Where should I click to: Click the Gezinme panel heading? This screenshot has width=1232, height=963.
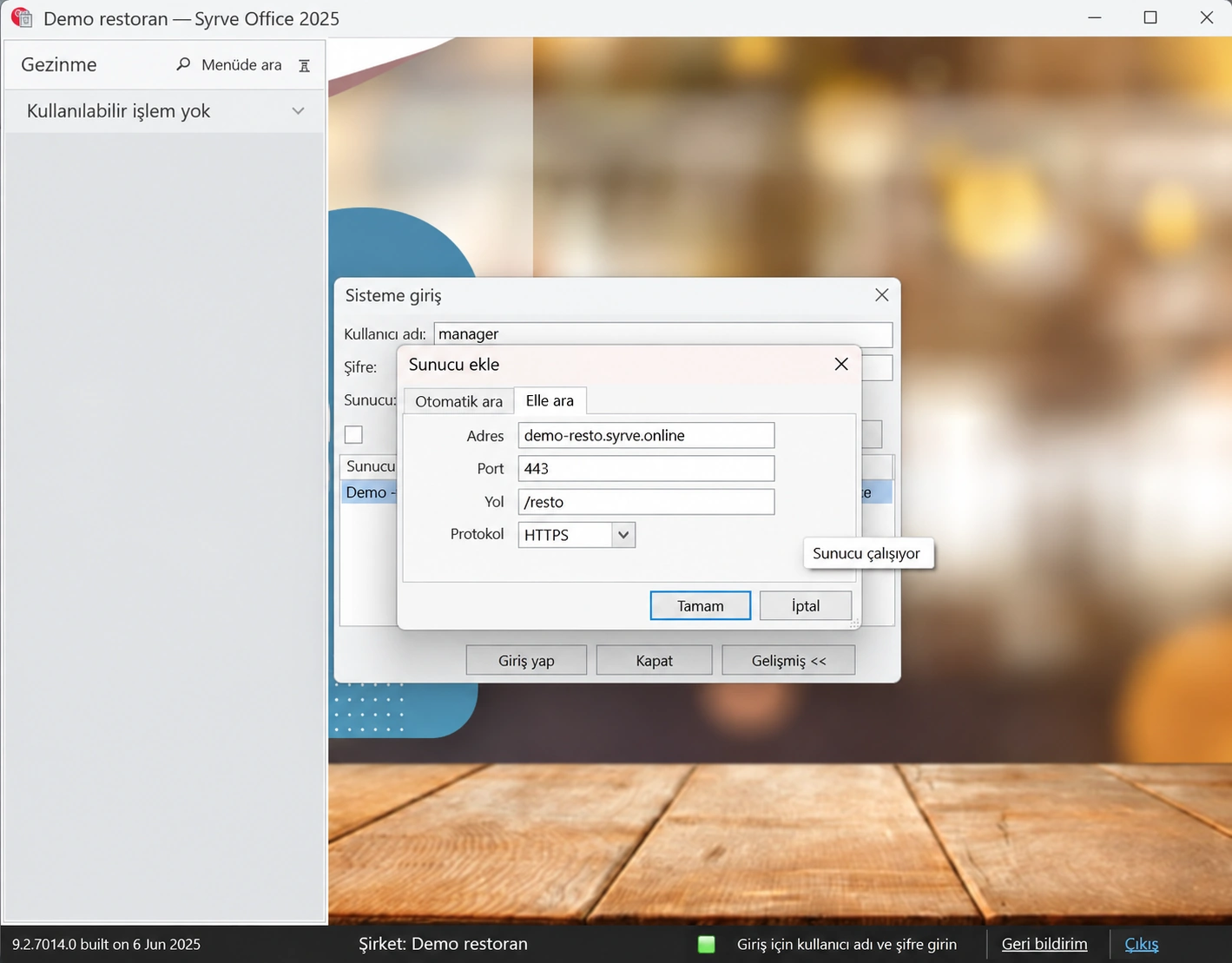[59, 64]
